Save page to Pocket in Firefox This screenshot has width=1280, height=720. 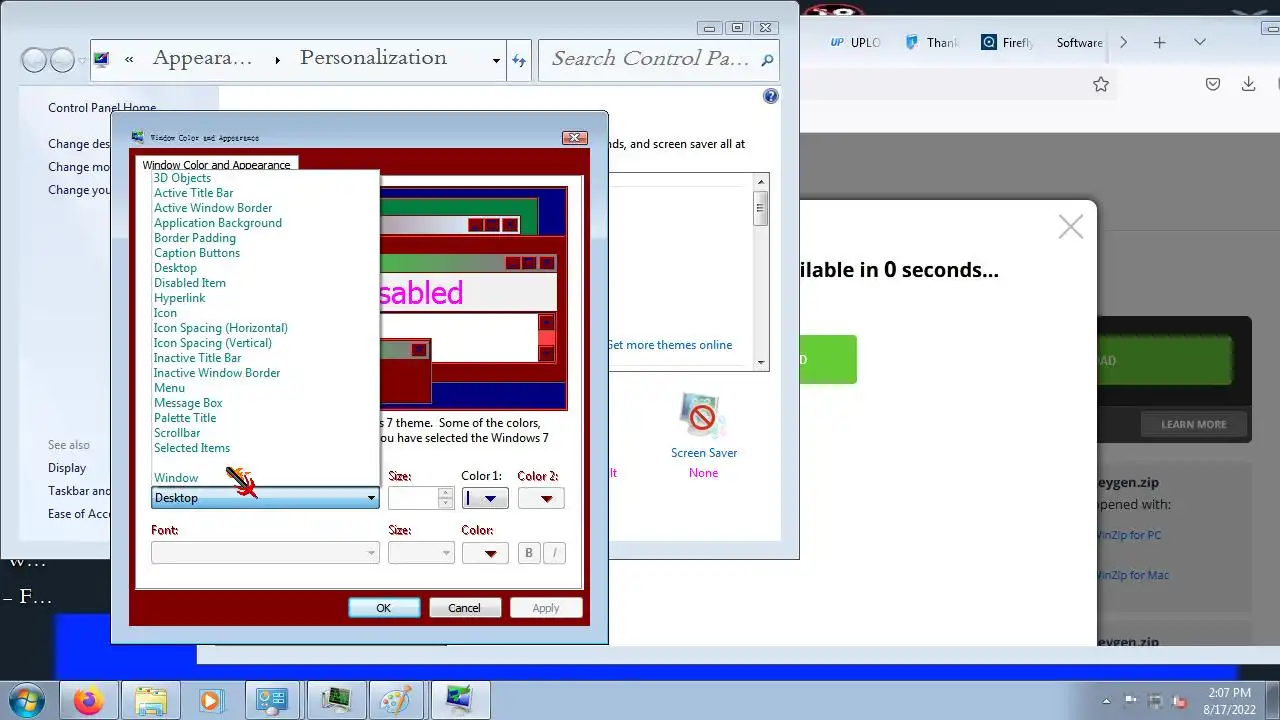tap(1213, 85)
